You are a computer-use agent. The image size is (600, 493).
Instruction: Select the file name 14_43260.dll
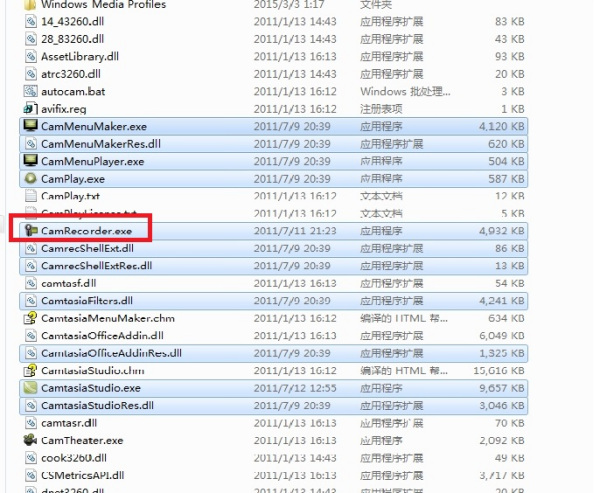pyautogui.click(x=73, y=21)
